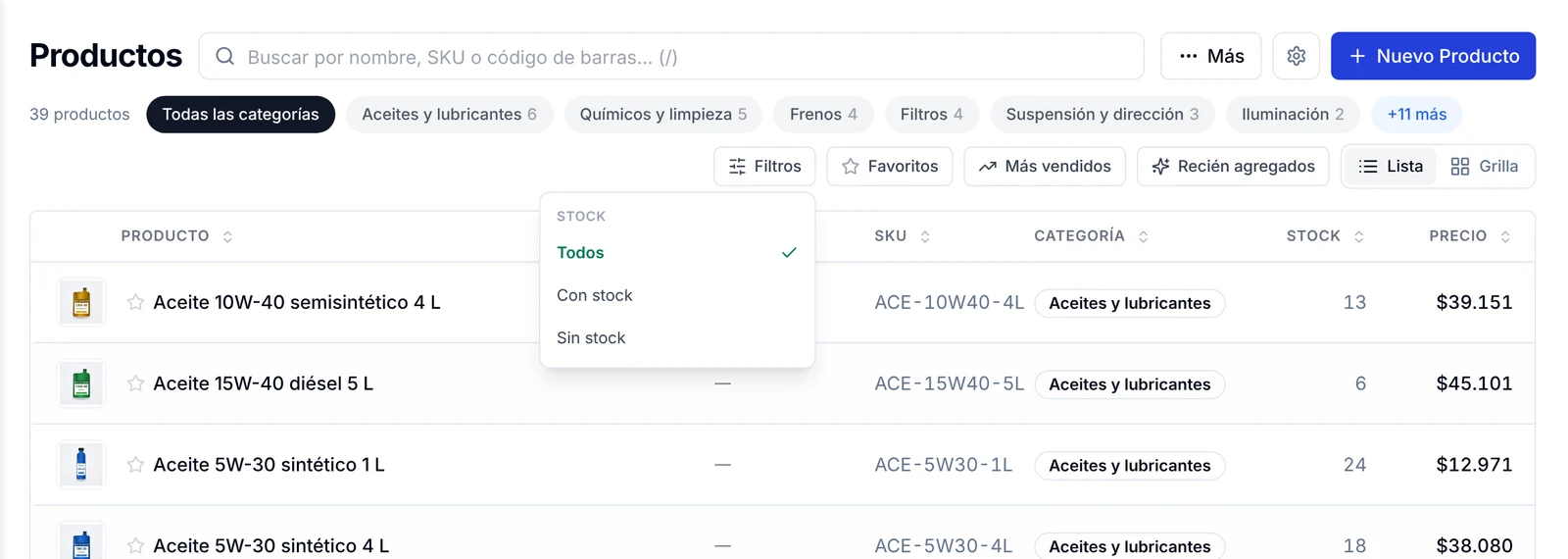Open product Aceite 5W-30 sintético 1 L
This screenshot has height=559, width=1568.
pyautogui.click(x=269, y=465)
